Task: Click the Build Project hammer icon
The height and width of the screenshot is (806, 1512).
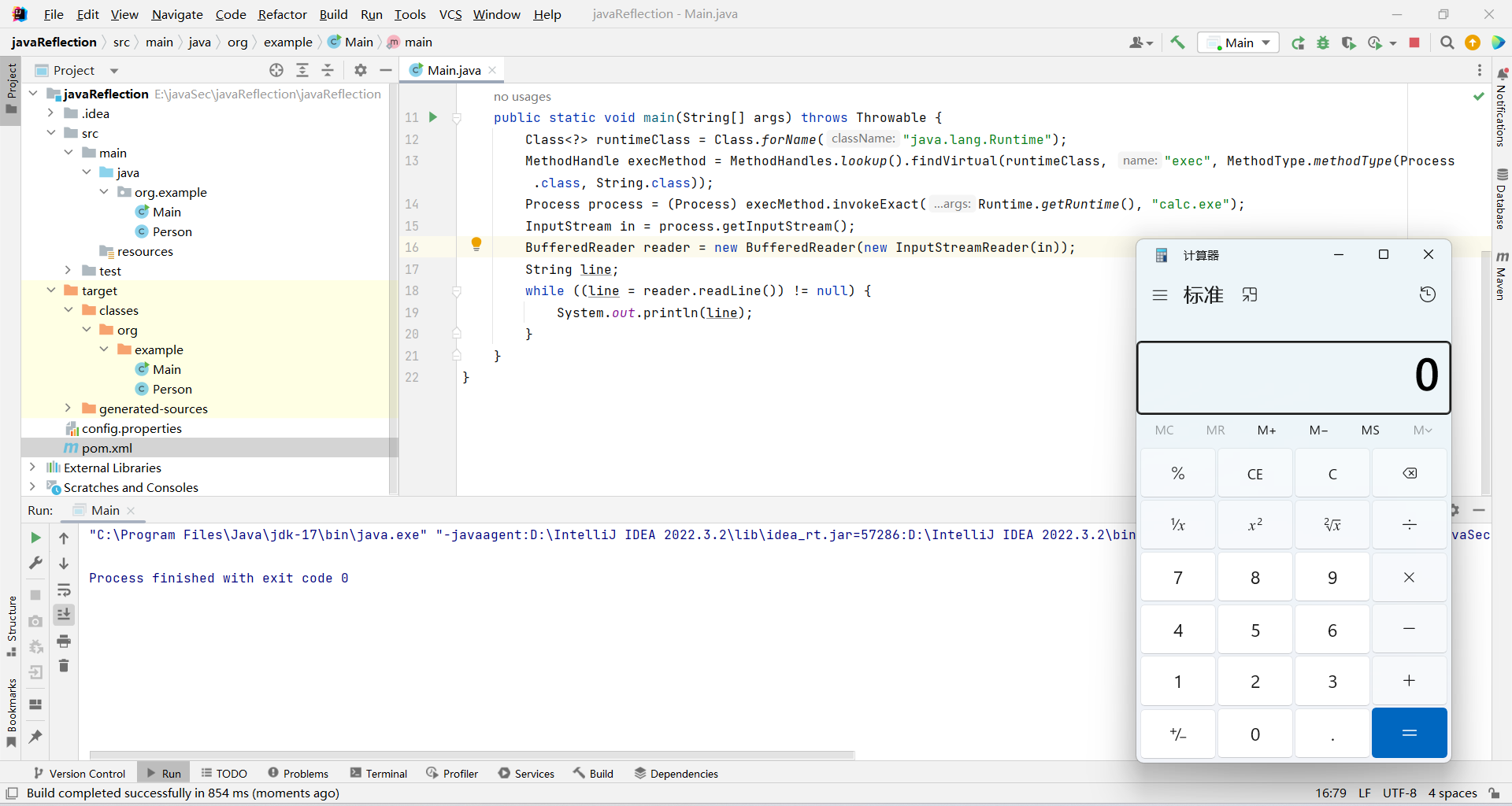Action: pos(1177,43)
